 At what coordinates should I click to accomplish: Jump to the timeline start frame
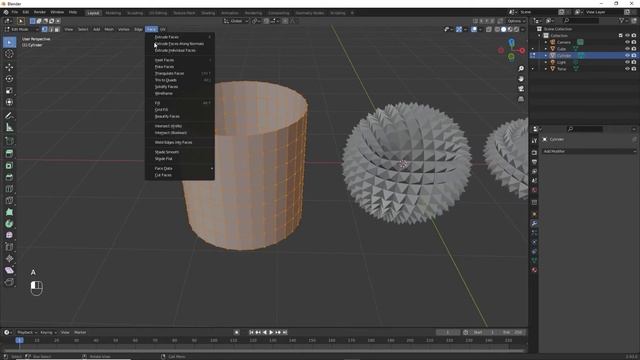251,333
